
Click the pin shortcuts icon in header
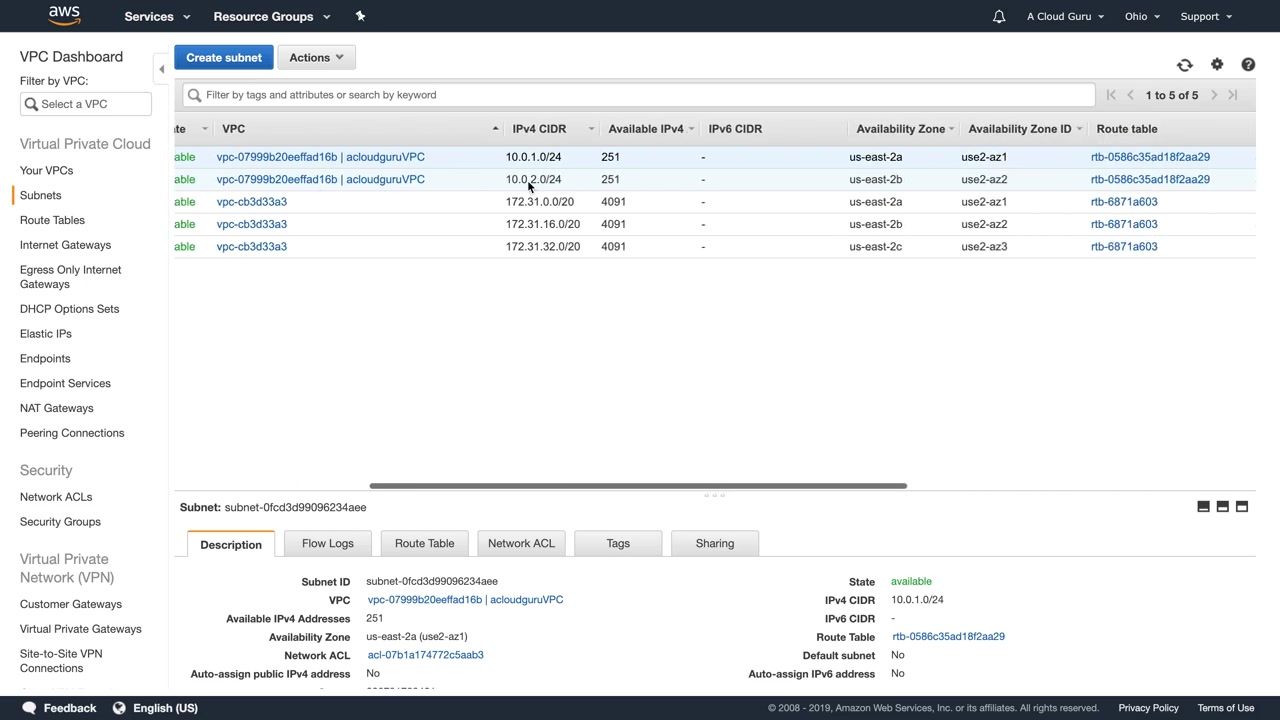(x=360, y=16)
